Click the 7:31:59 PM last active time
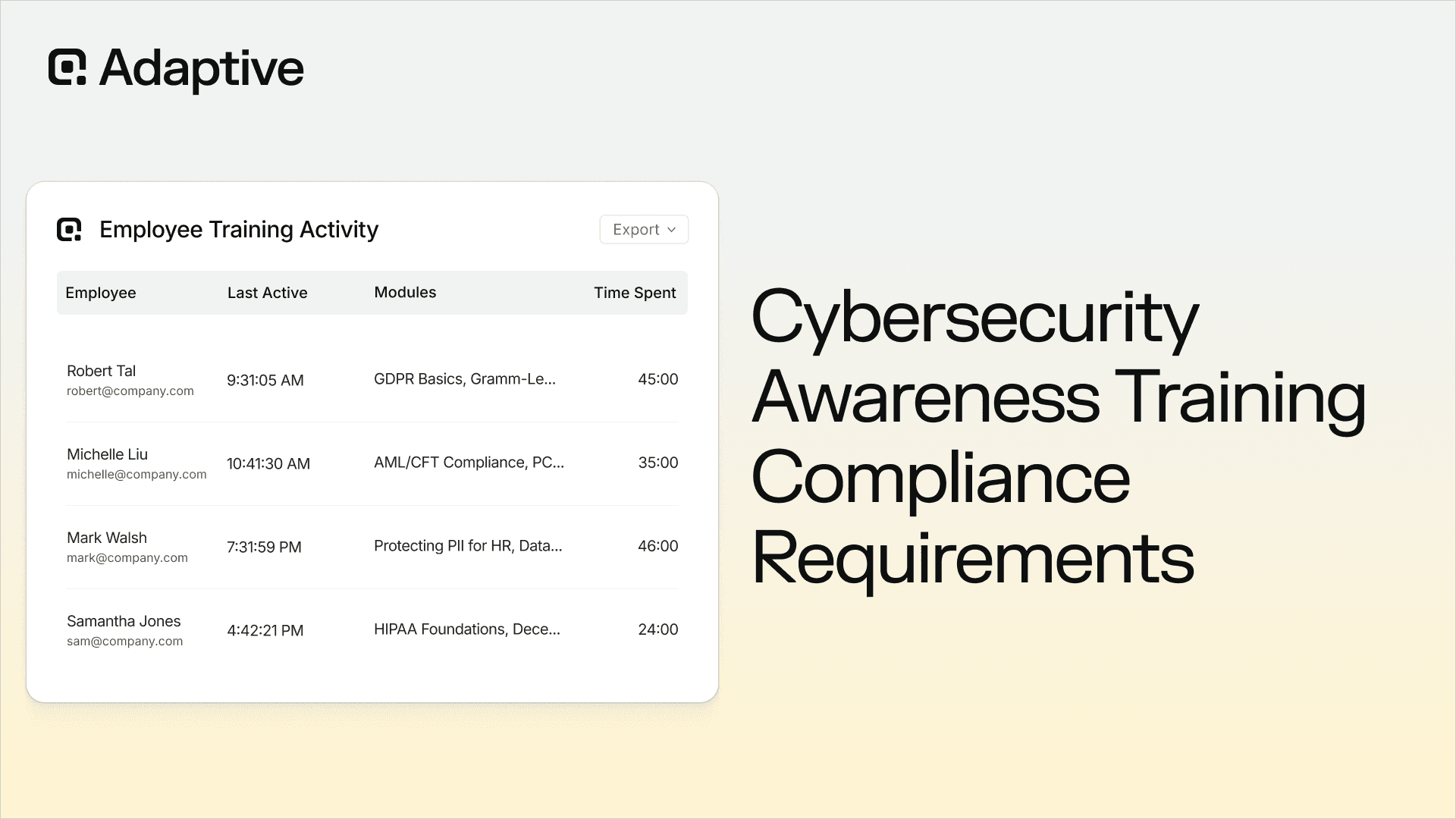This screenshot has height=819, width=1456. pyautogui.click(x=264, y=548)
